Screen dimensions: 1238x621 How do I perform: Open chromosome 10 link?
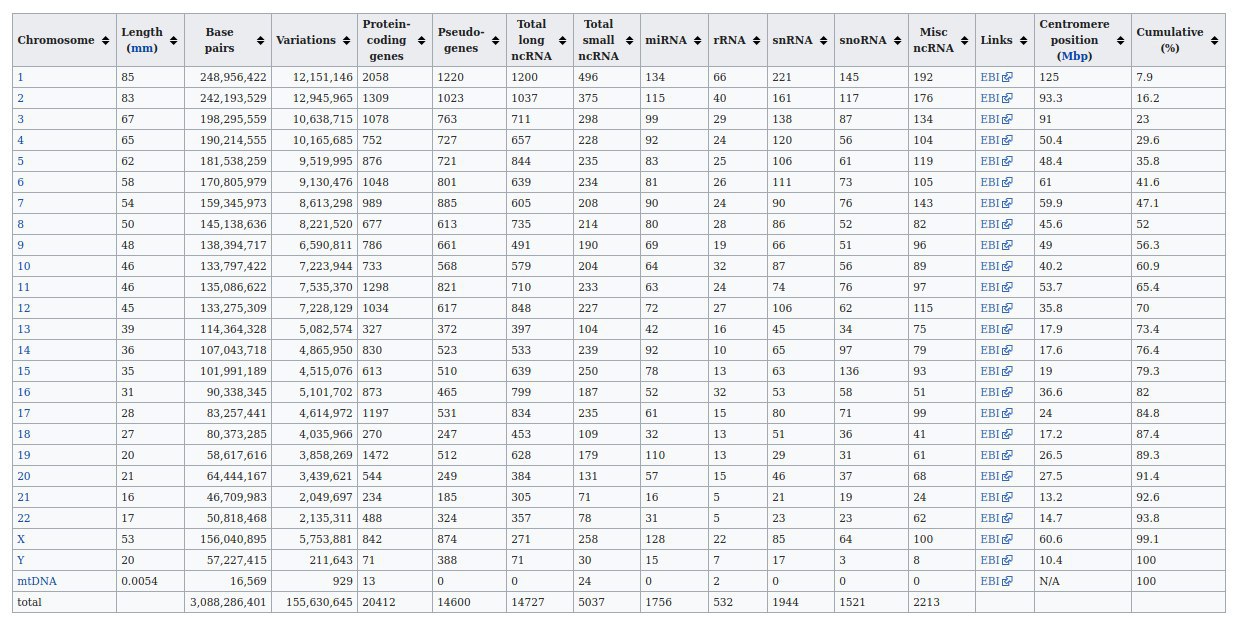(23, 266)
